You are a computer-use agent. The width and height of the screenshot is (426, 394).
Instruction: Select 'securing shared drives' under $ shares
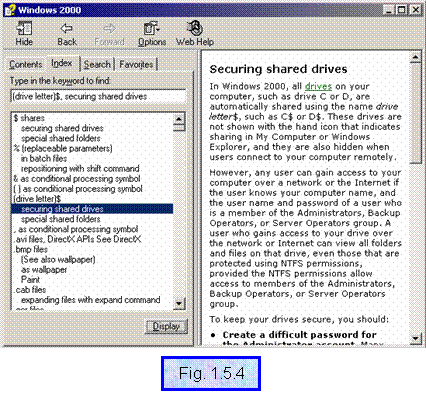62,128
